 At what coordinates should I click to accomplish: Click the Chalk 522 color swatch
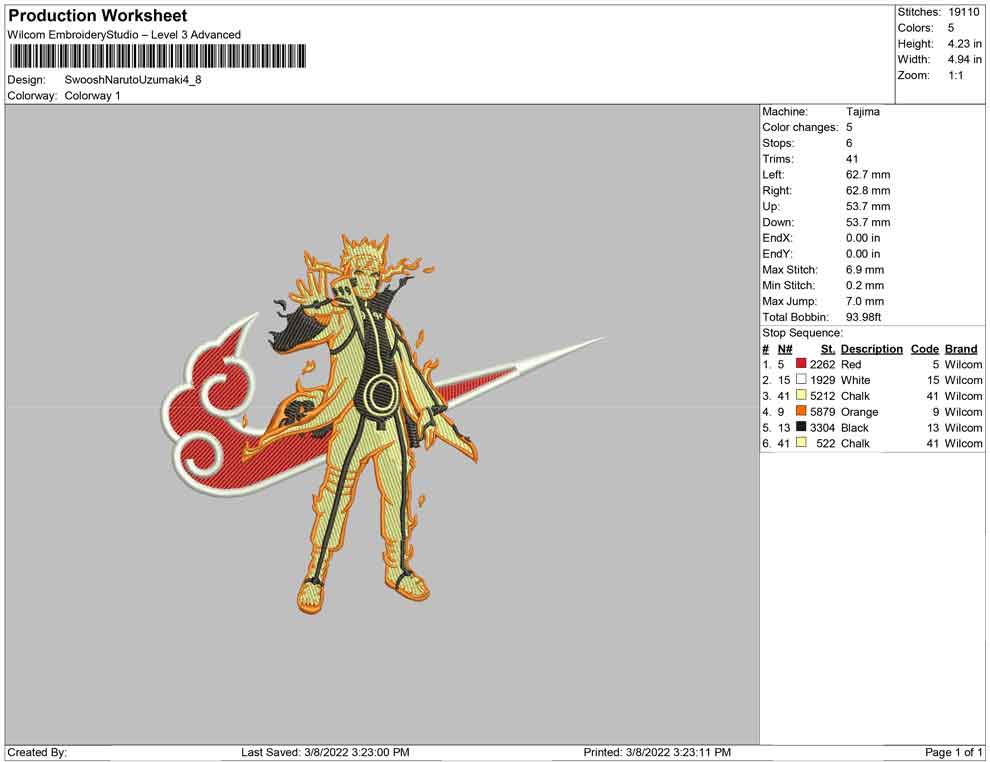(x=801, y=443)
